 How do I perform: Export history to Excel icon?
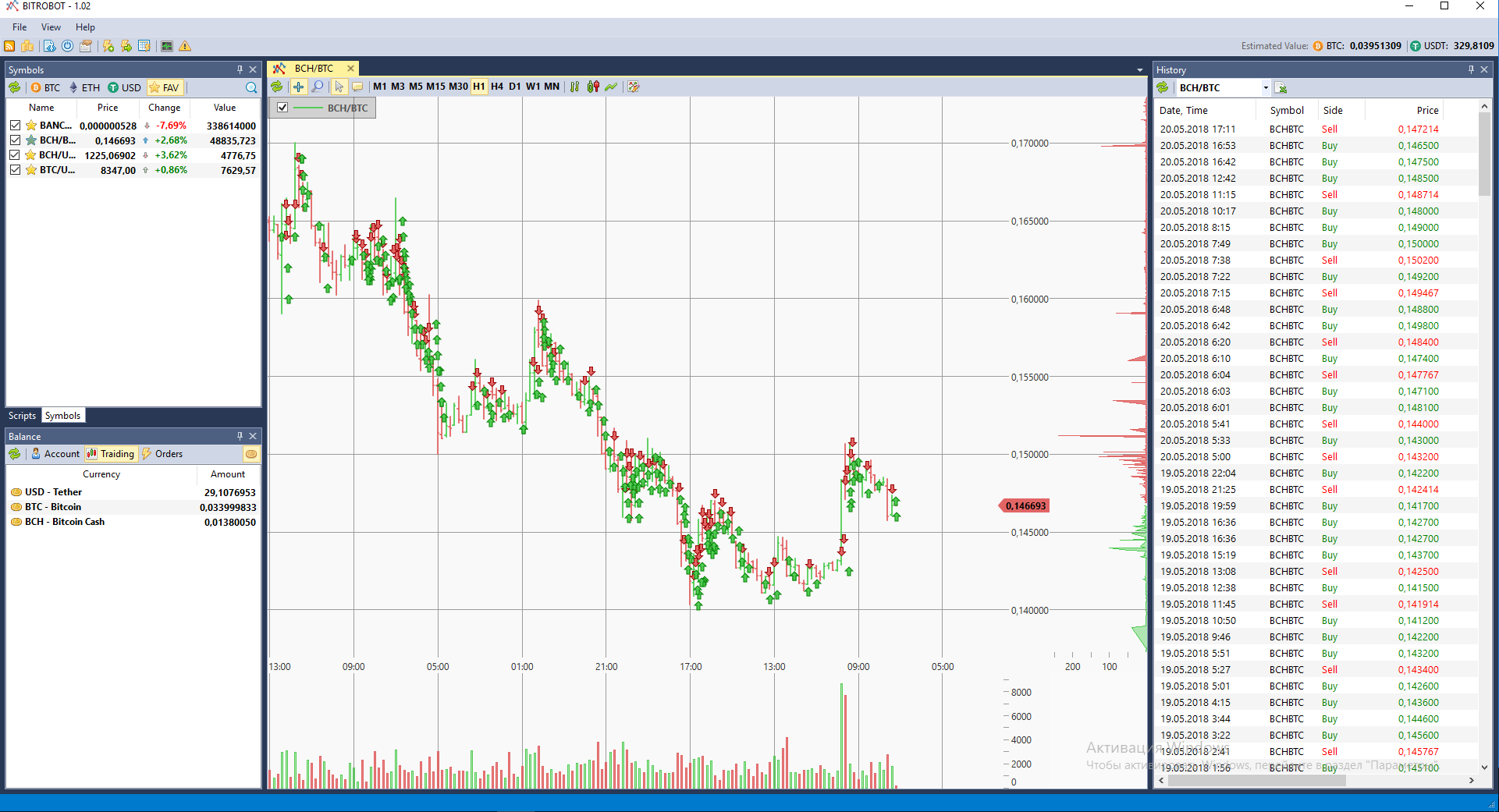coord(1281,88)
